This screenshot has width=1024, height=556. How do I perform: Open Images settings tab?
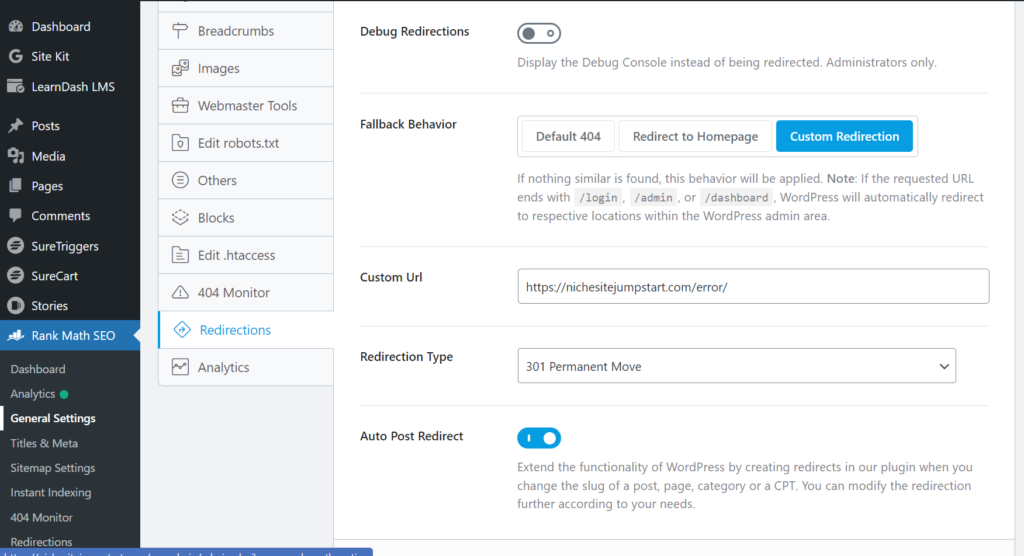pos(246,68)
